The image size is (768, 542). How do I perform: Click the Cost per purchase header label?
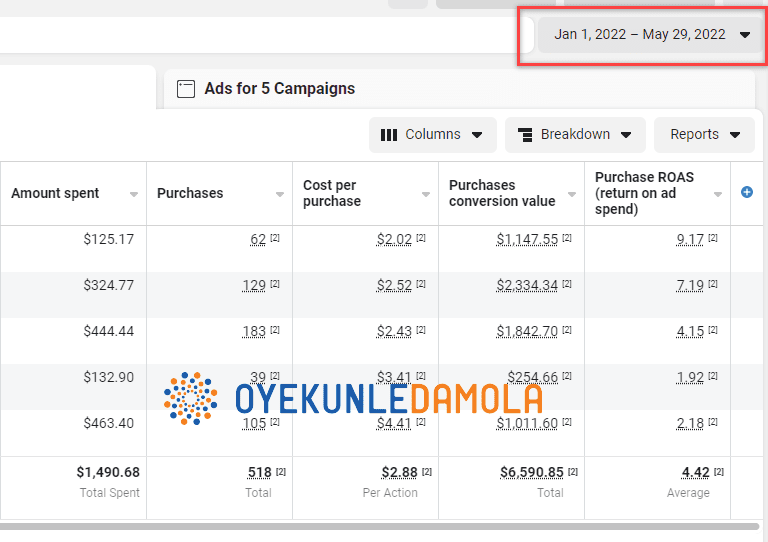pyautogui.click(x=332, y=193)
